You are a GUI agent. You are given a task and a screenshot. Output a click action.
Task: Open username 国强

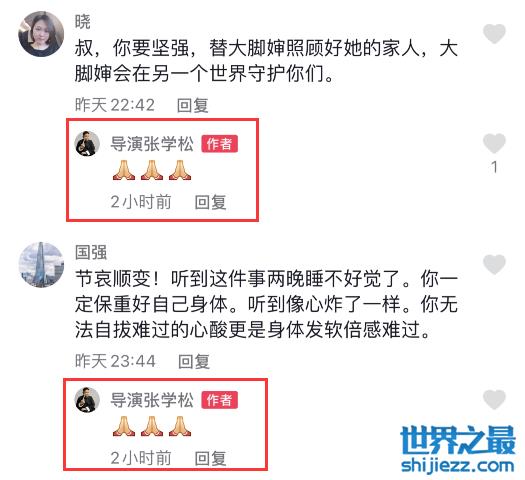(91, 252)
